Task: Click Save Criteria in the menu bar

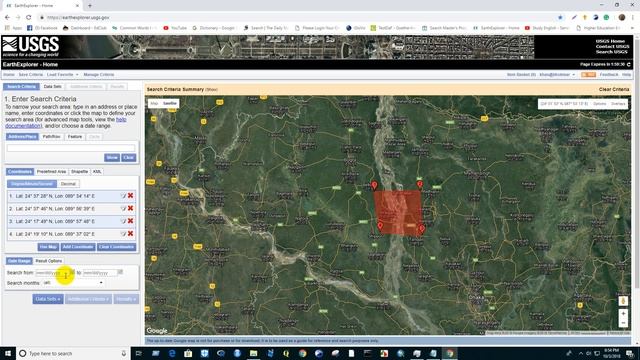Action: coord(31,75)
